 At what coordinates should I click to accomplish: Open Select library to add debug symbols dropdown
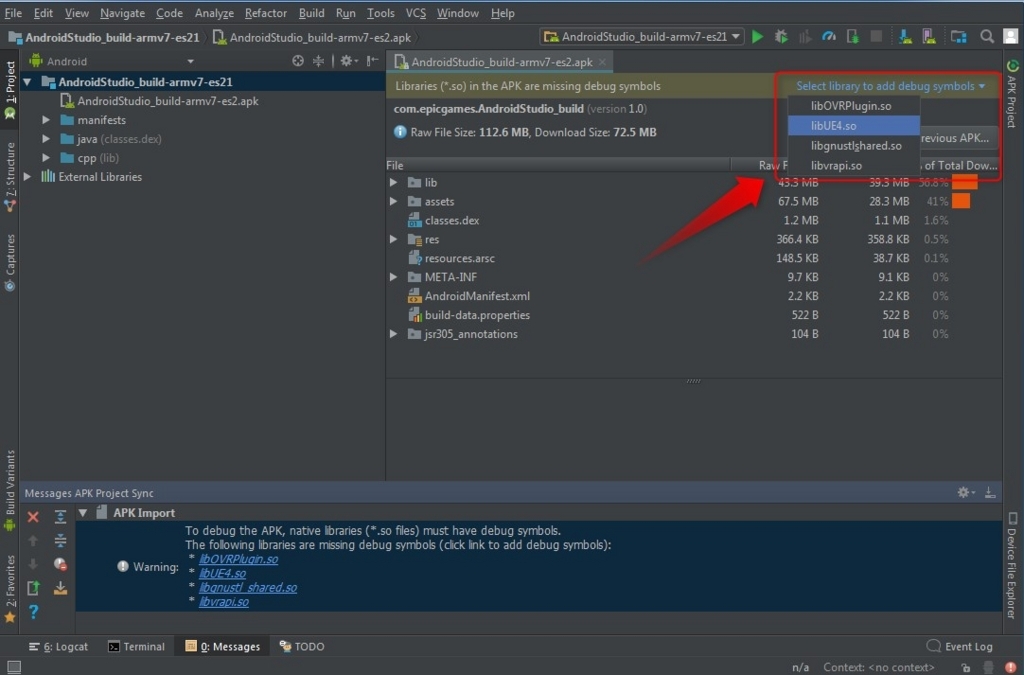click(x=890, y=86)
